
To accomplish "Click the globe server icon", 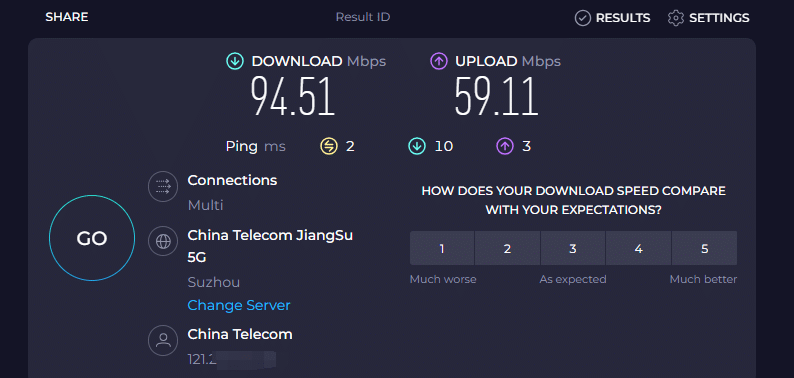I will [x=163, y=241].
